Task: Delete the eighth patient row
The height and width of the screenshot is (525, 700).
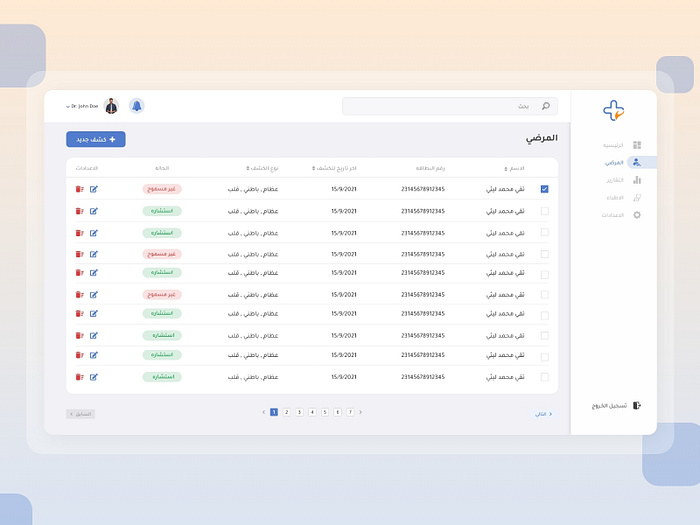Action: pyautogui.click(x=79, y=336)
